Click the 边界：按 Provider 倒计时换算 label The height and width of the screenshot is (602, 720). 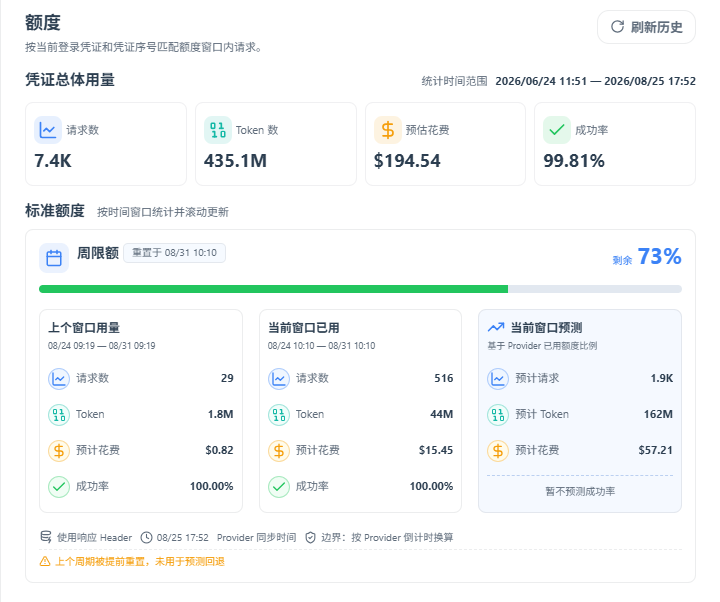click(387, 538)
